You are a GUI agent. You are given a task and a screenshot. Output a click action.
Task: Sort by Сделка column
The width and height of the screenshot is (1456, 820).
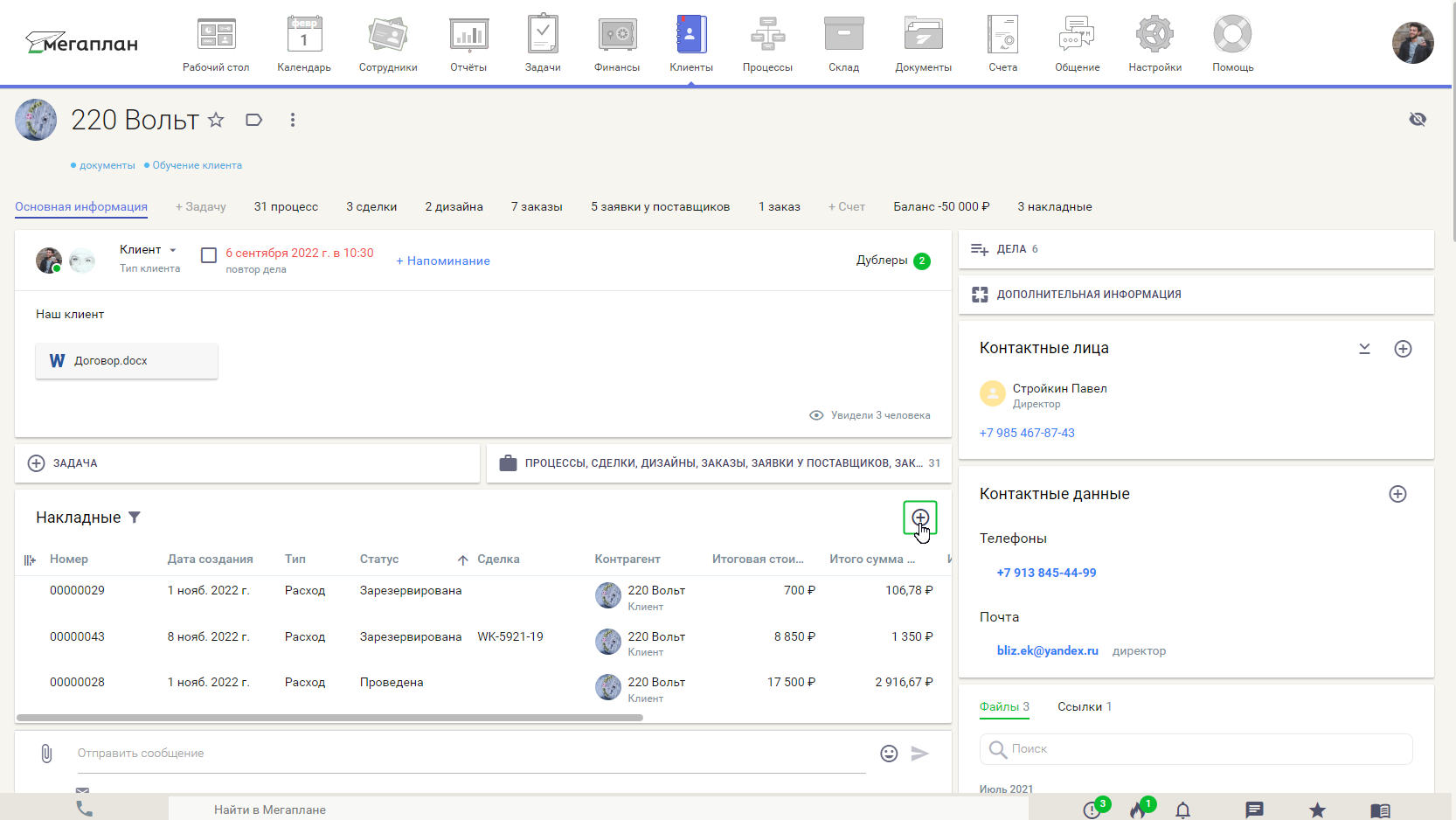[498, 559]
